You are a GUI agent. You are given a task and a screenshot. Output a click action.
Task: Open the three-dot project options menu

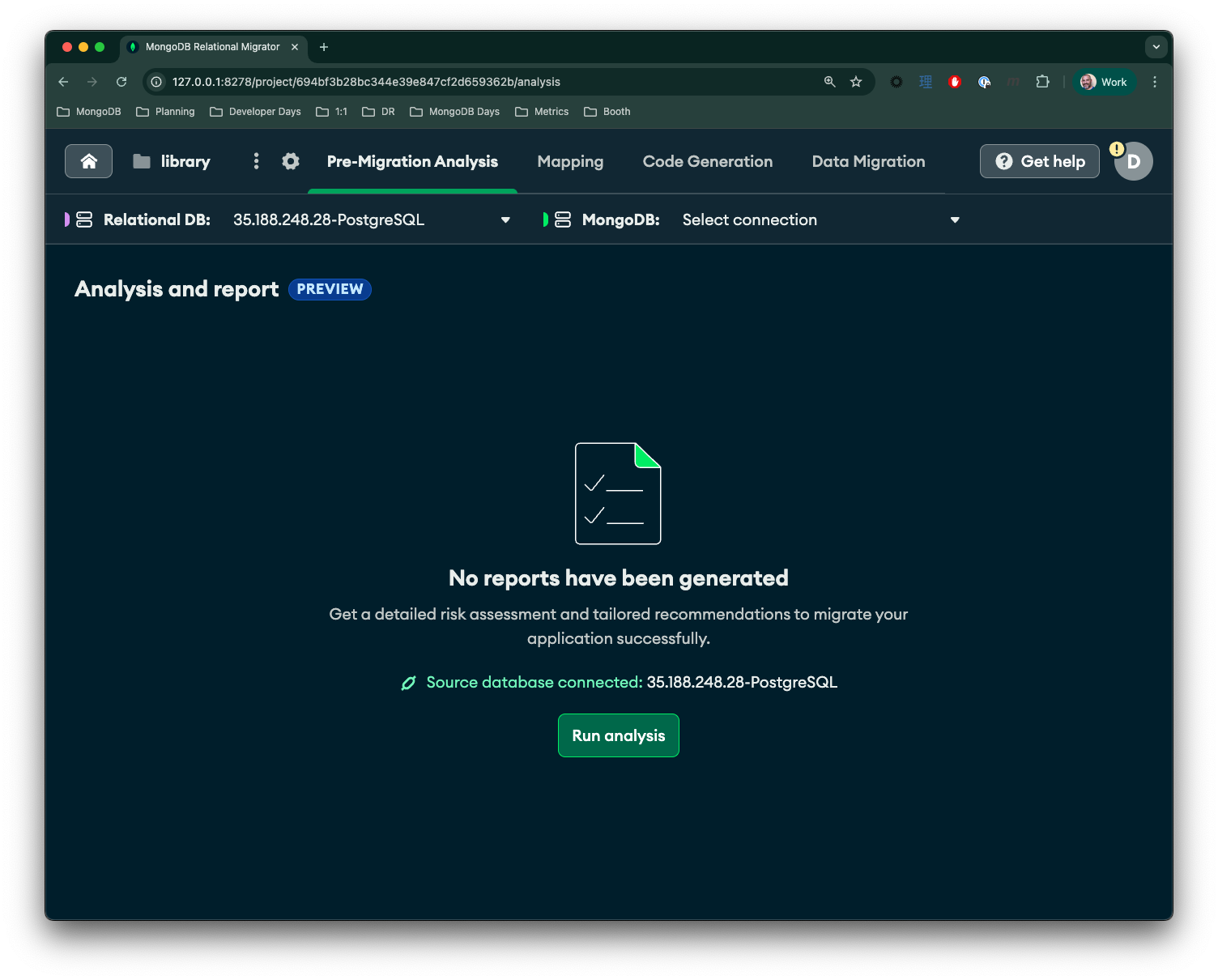(256, 161)
